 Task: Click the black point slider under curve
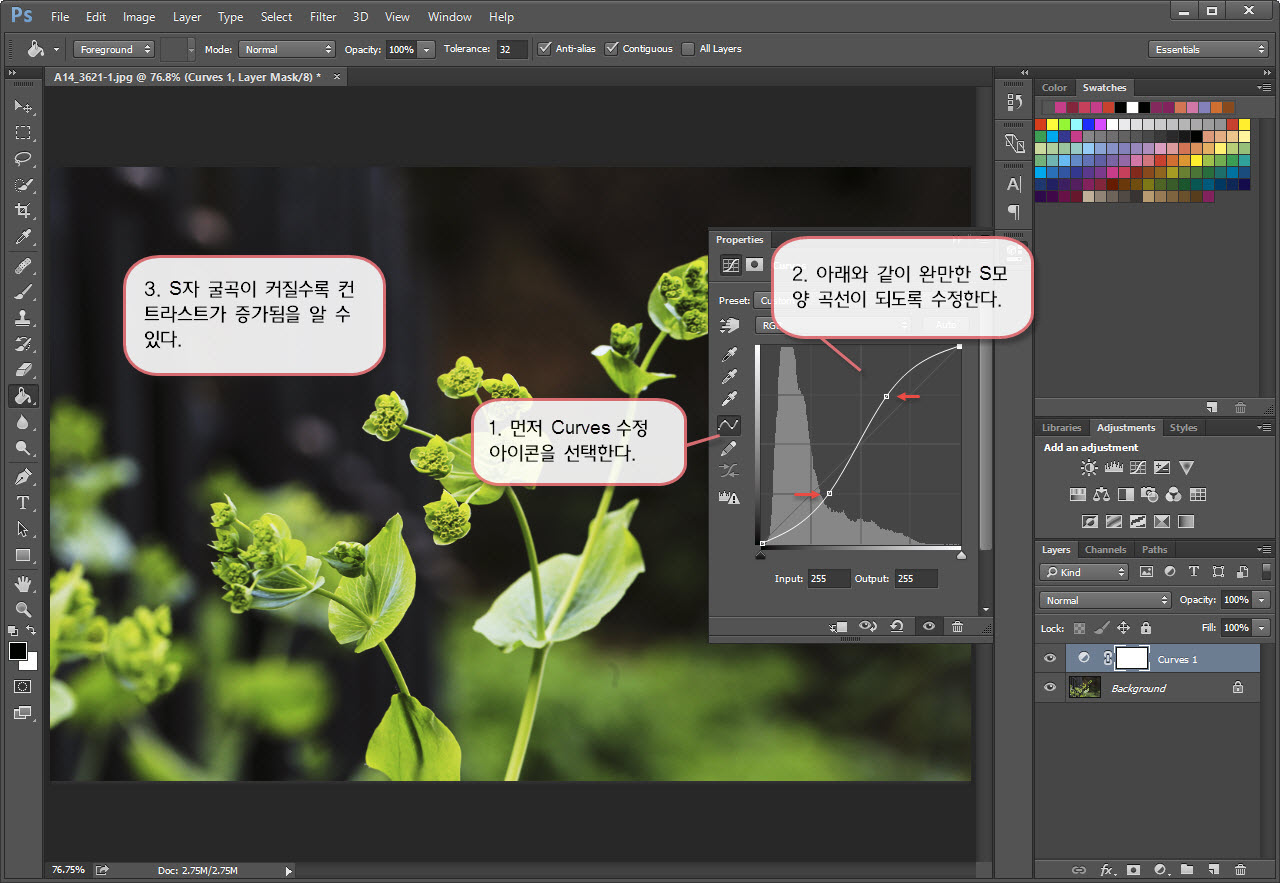click(761, 555)
